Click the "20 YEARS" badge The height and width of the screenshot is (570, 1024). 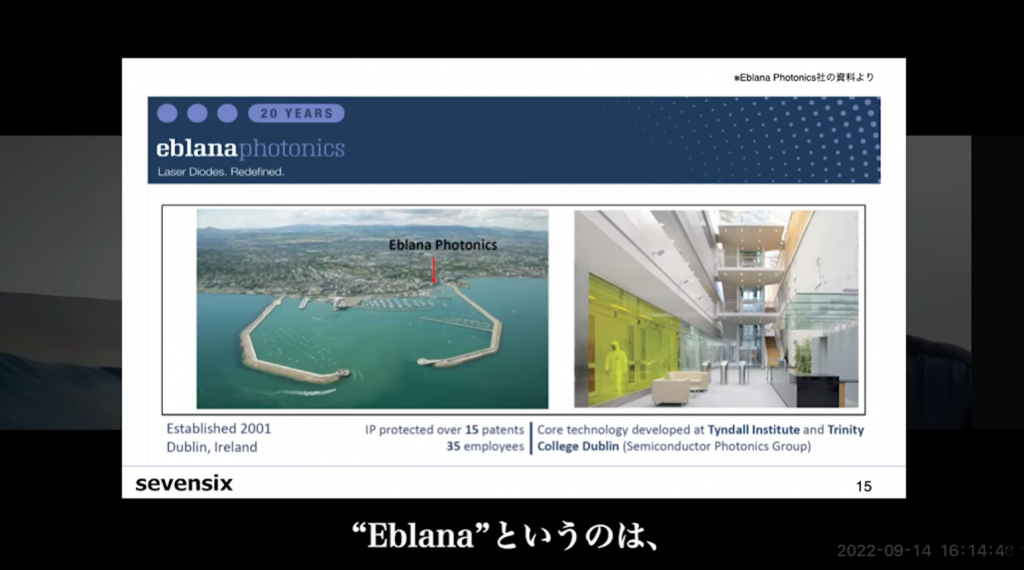296,113
